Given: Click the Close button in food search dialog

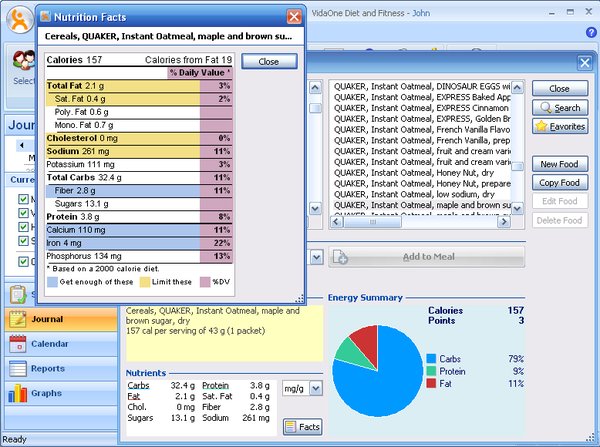Looking at the screenshot, I should click(560, 88).
